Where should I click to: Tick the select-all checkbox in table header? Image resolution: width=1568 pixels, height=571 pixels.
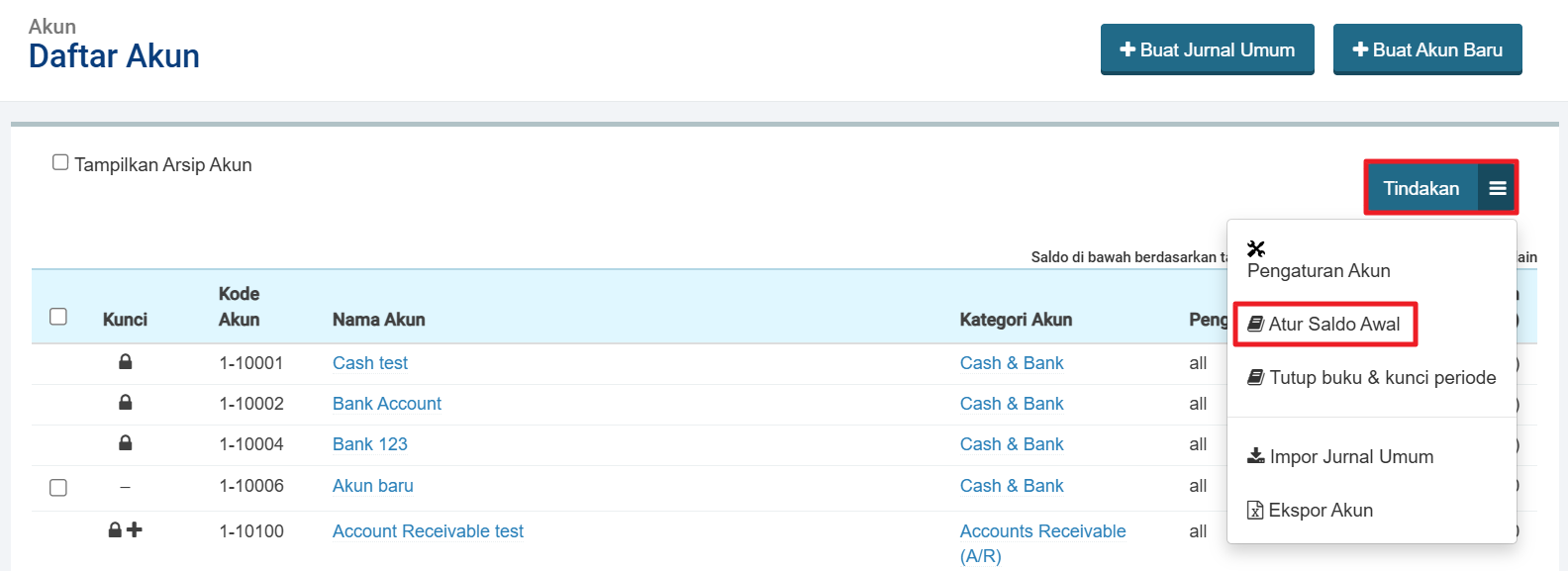[x=58, y=317]
